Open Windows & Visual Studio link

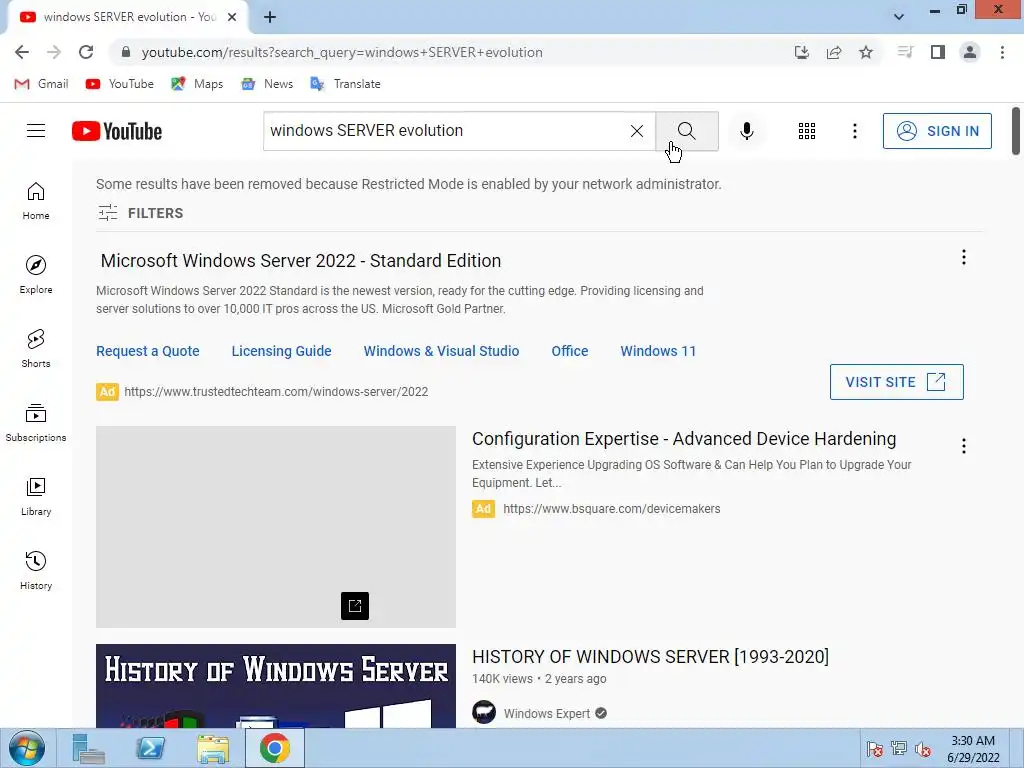441,351
